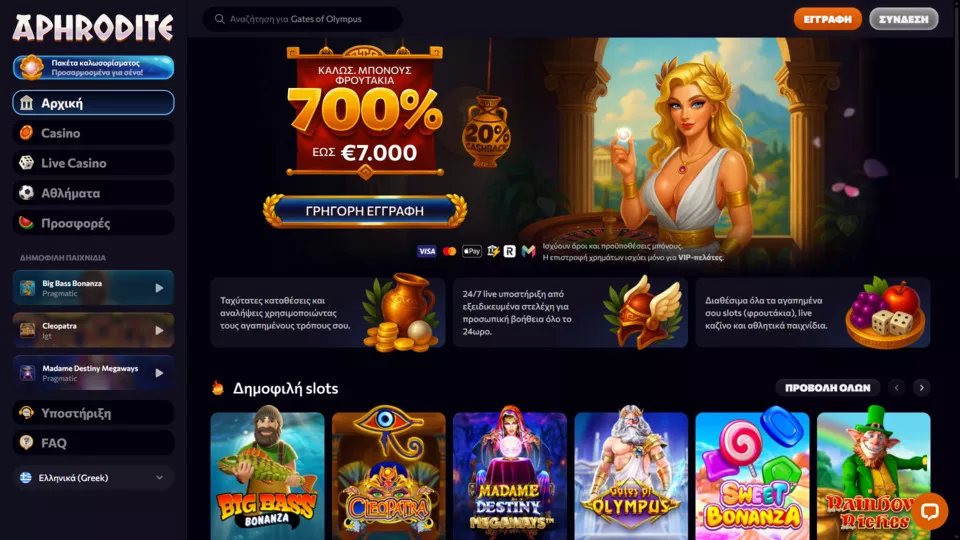Show next popular slots with right arrow
This screenshot has height=540, width=960.
pos(921,388)
